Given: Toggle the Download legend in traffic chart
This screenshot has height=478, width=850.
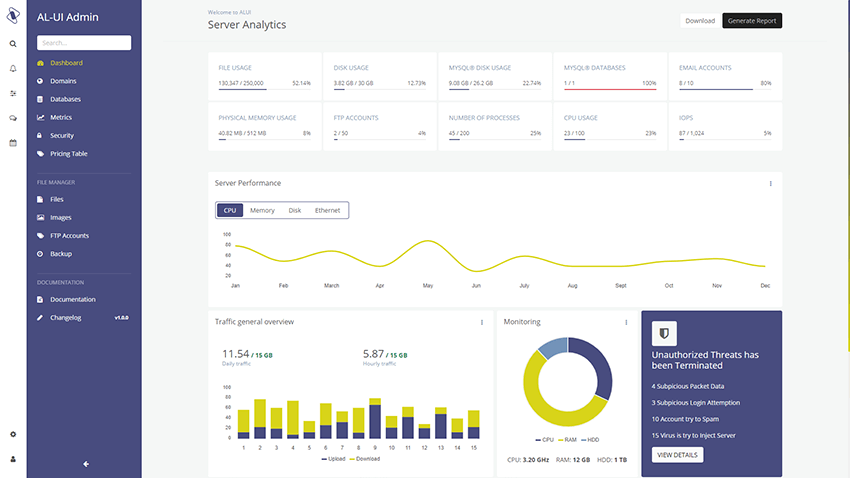Looking at the screenshot, I should (x=365, y=458).
